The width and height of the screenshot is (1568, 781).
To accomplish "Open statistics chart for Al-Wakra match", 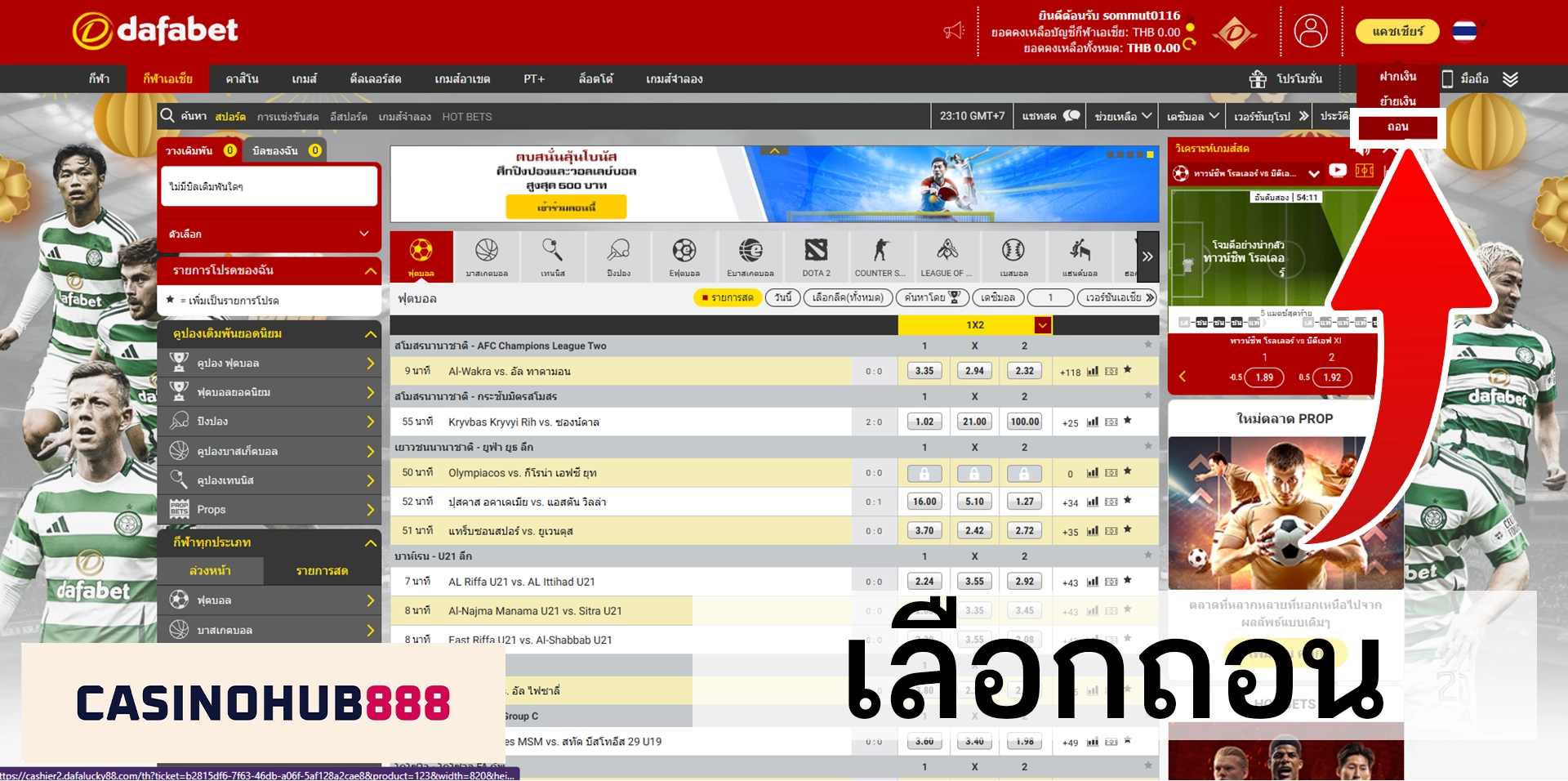I will click(x=1093, y=371).
